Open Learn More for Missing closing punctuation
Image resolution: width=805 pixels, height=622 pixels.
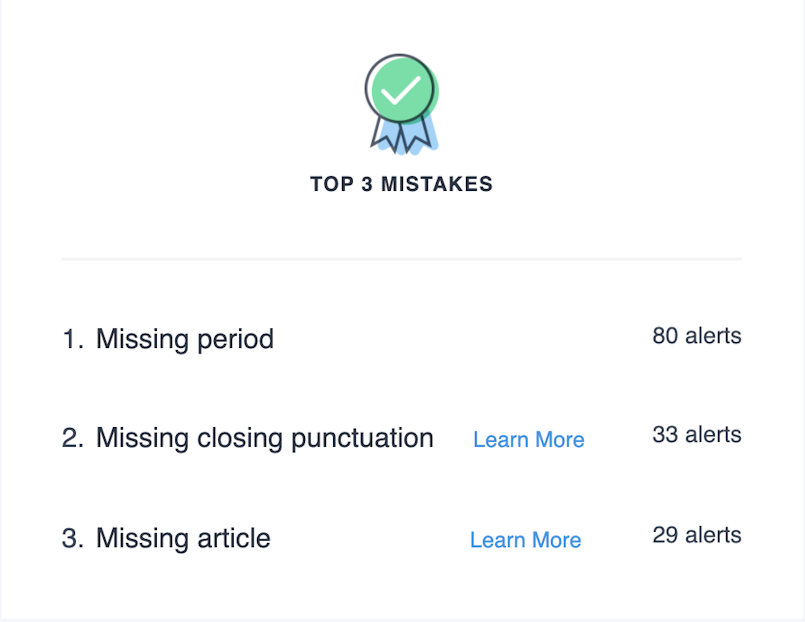(528, 440)
